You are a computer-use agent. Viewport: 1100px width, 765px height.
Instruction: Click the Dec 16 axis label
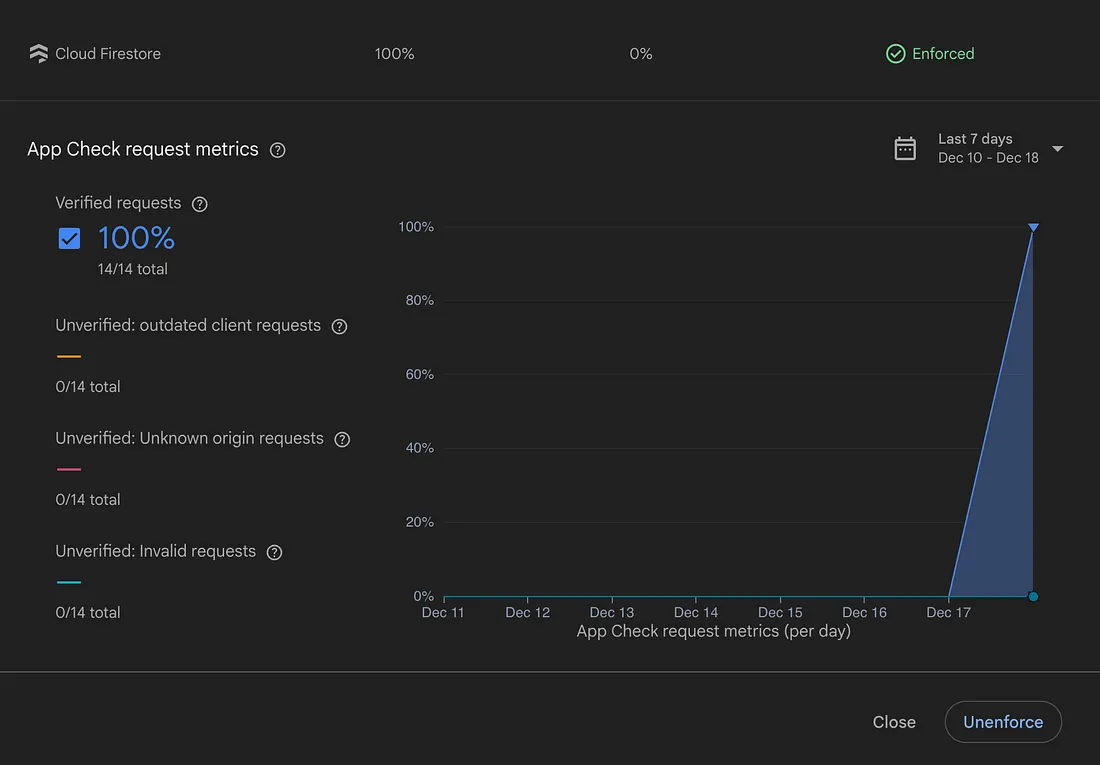tap(864, 613)
